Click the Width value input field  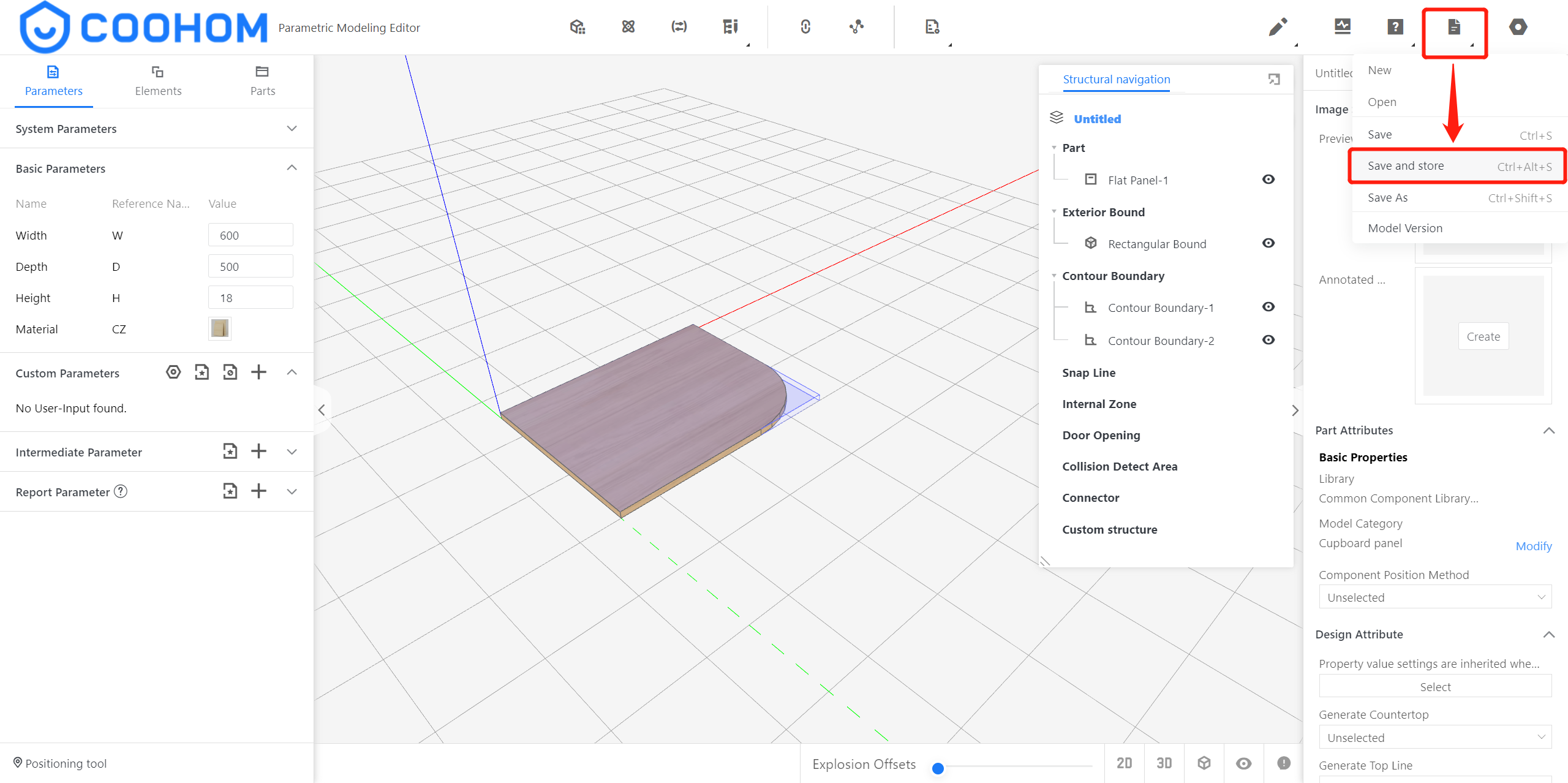pos(251,235)
